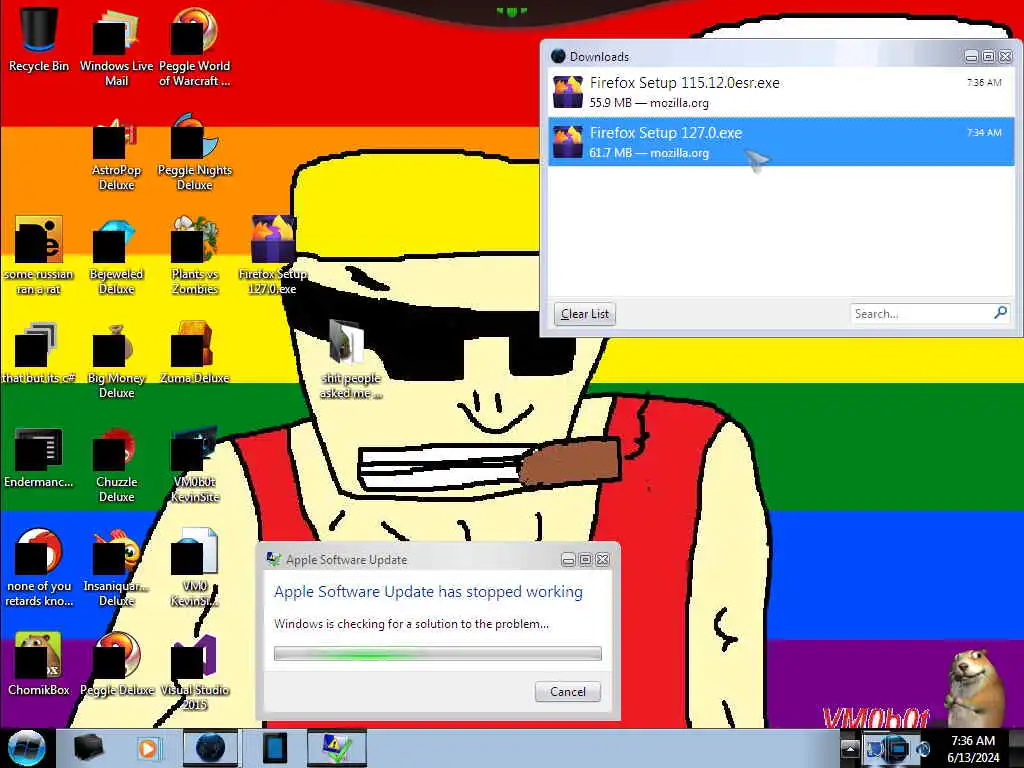This screenshot has width=1024, height=768.
Task: Select AstroPop Deluxe desktop icon
Action: pyautogui.click(x=116, y=152)
